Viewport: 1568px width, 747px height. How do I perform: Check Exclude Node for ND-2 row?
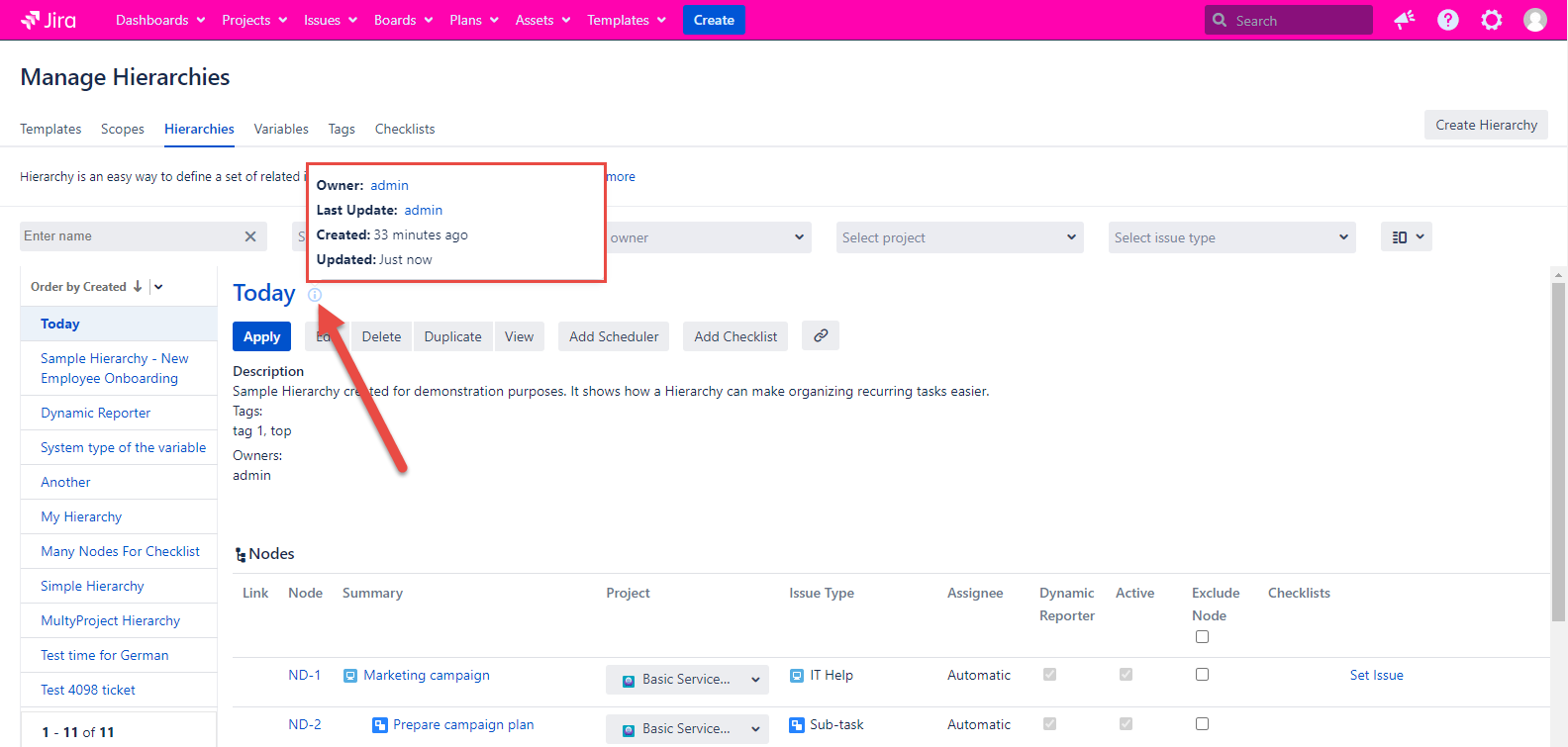pyautogui.click(x=1202, y=724)
